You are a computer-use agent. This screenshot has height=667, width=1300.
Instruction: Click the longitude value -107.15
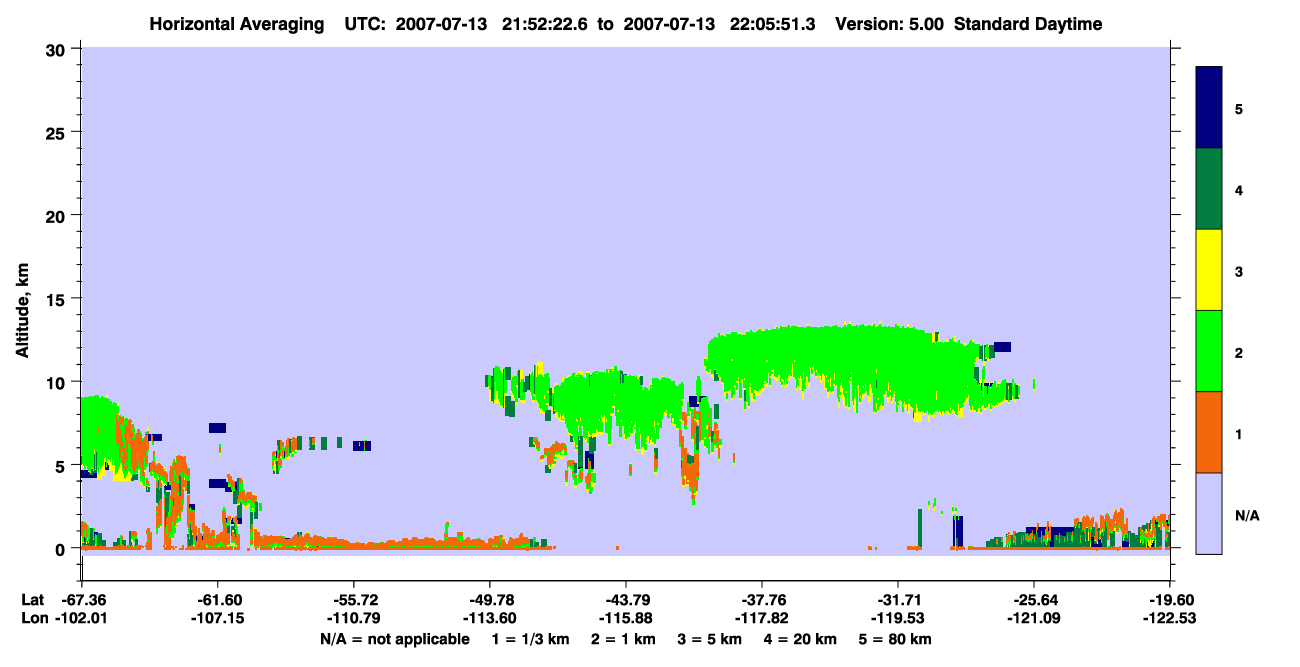217,618
